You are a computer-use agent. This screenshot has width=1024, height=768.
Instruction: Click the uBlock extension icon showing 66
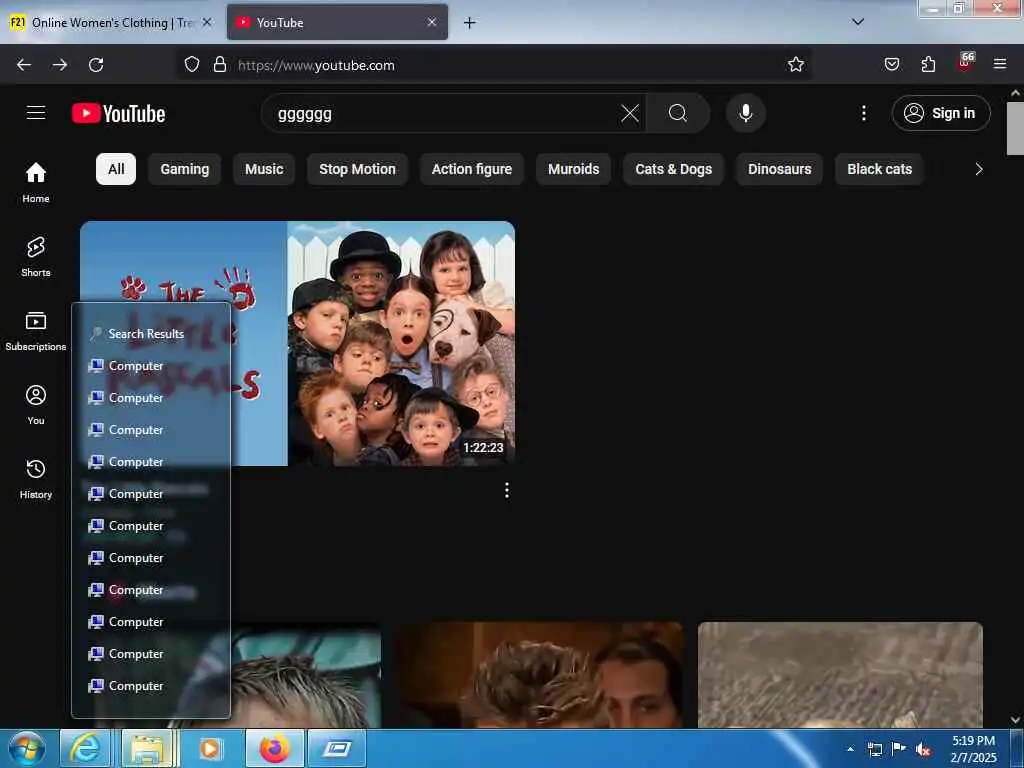point(965,63)
